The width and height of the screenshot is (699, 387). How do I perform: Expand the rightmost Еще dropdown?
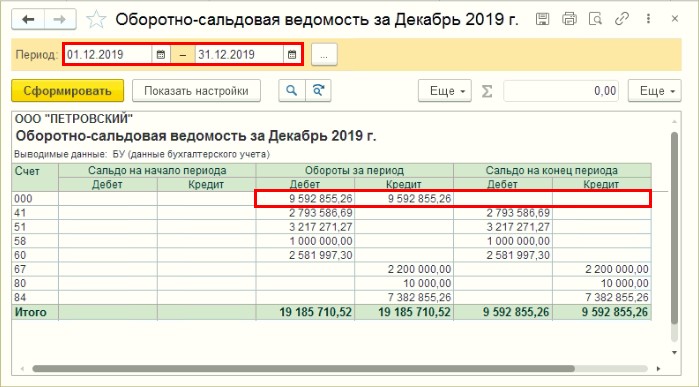(654, 91)
